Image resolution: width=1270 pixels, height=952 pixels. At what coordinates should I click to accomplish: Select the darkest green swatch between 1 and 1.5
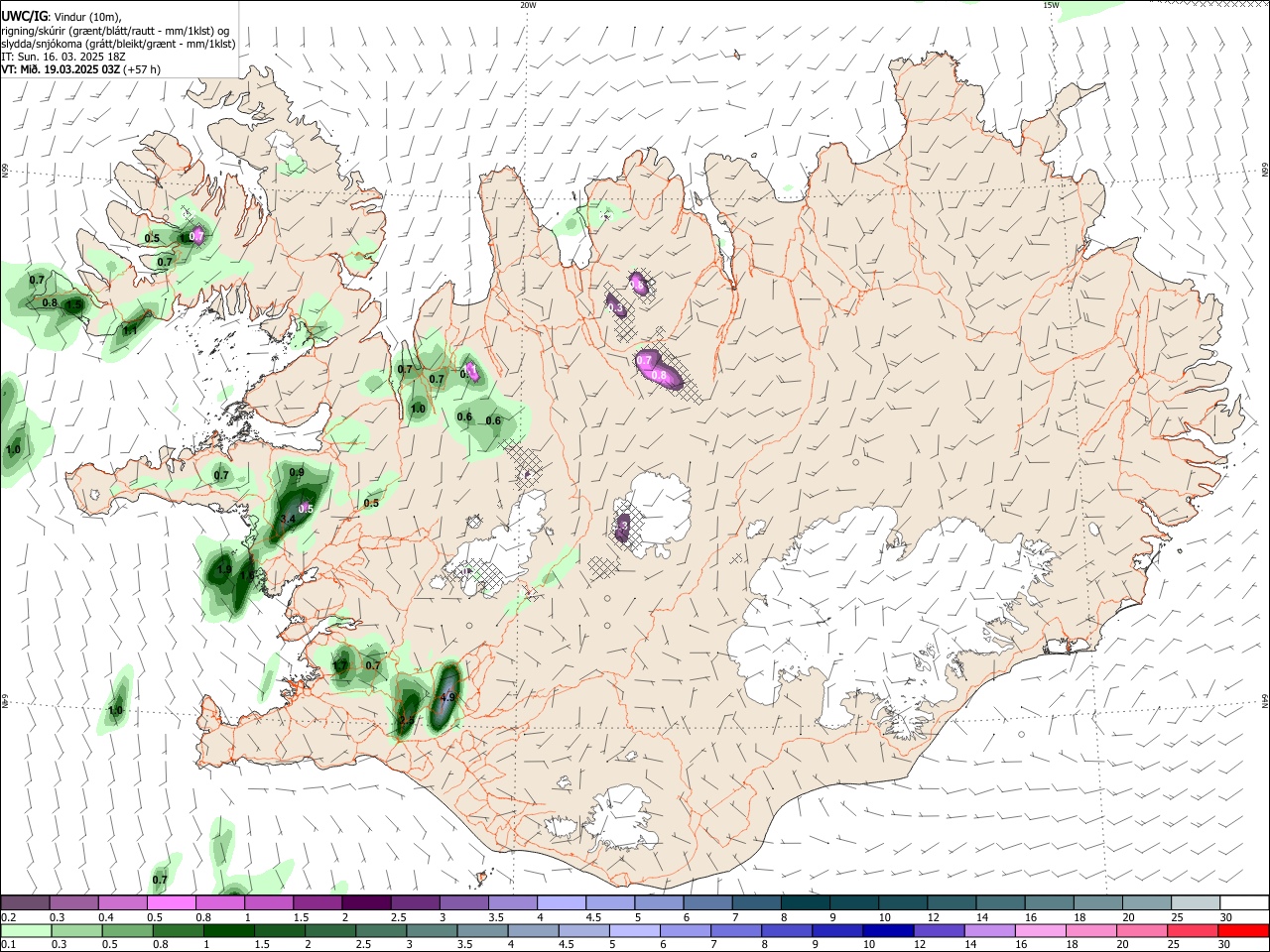coord(229,930)
